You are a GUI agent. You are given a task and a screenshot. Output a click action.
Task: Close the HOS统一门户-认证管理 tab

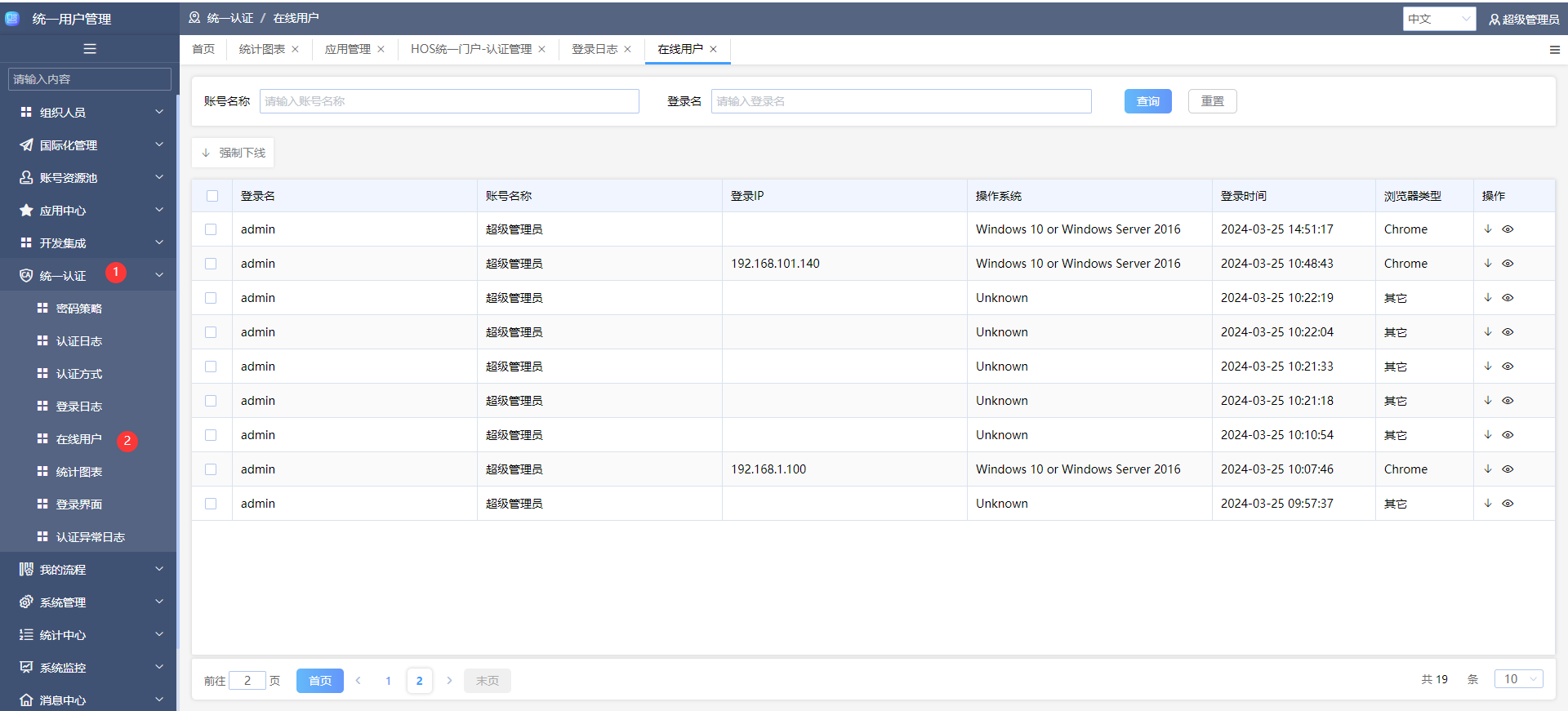(x=541, y=49)
